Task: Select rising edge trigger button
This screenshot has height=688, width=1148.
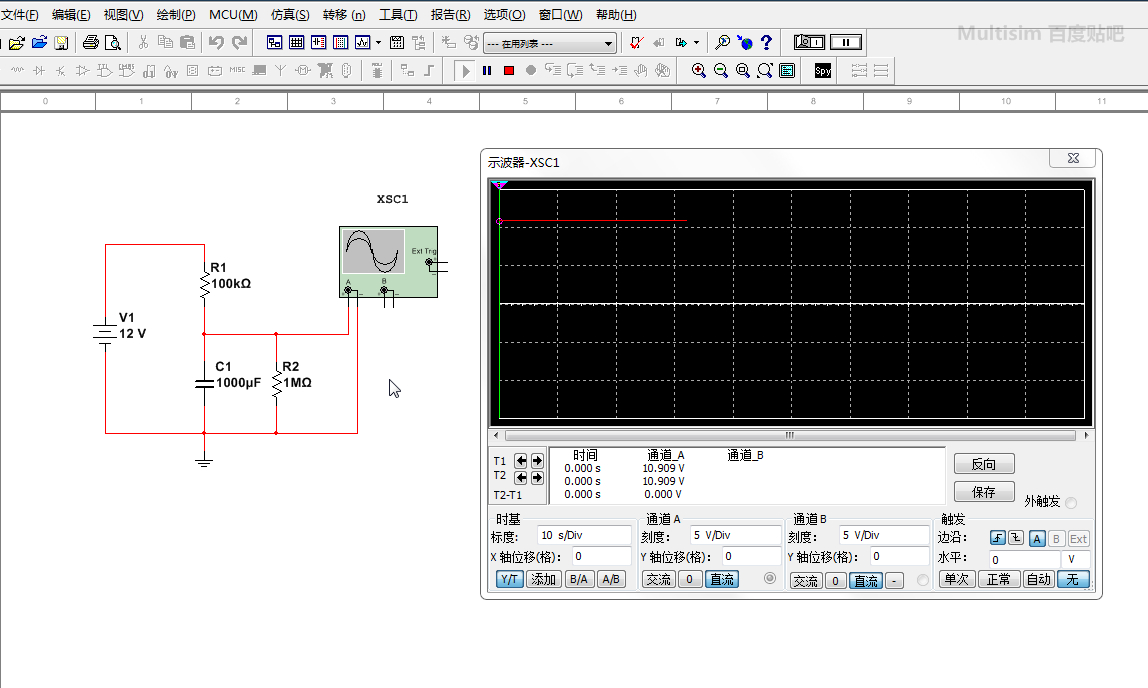Action: (x=997, y=539)
